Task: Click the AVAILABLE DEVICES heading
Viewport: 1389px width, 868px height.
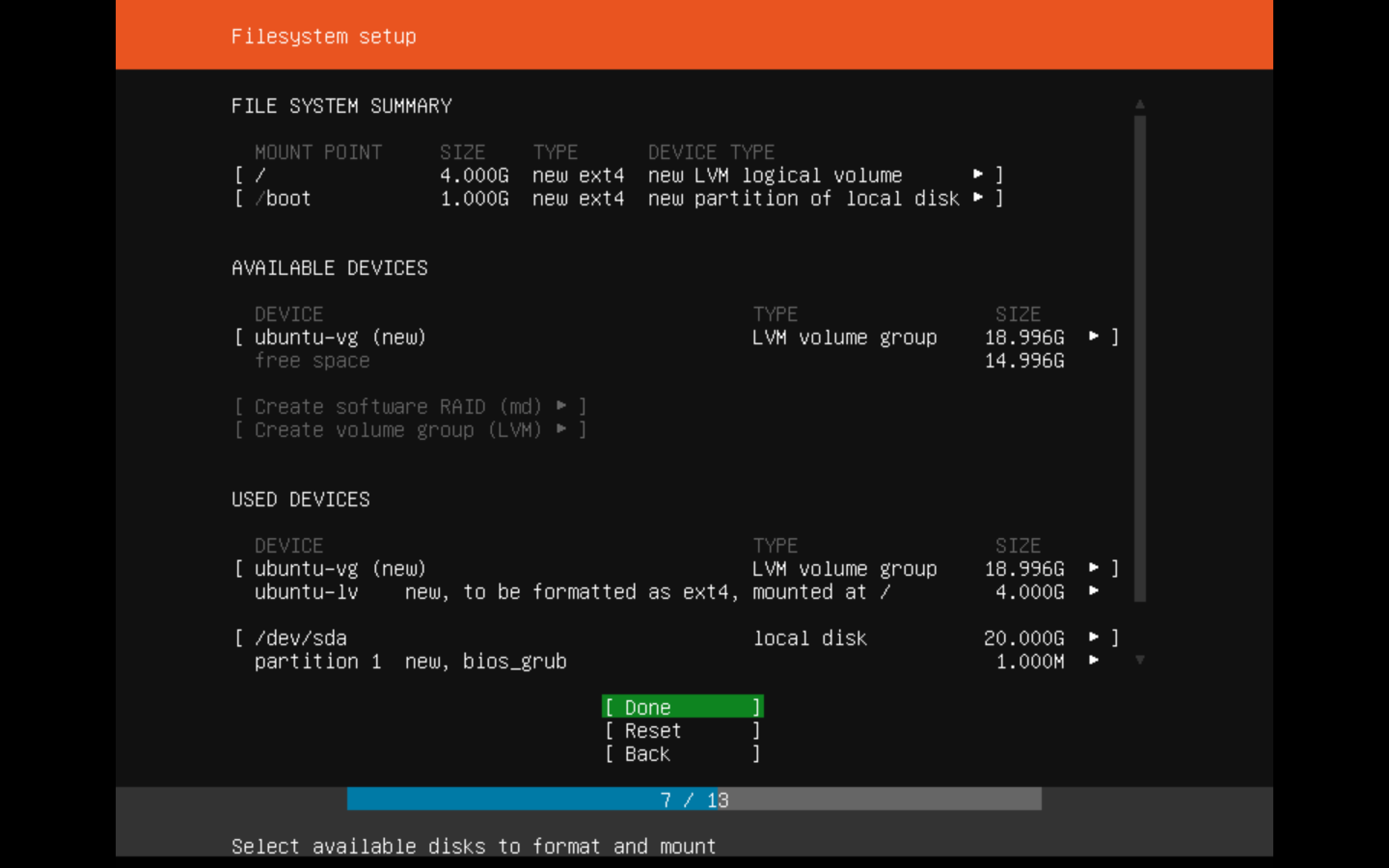Action: pyautogui.click(x=329, y=268)
